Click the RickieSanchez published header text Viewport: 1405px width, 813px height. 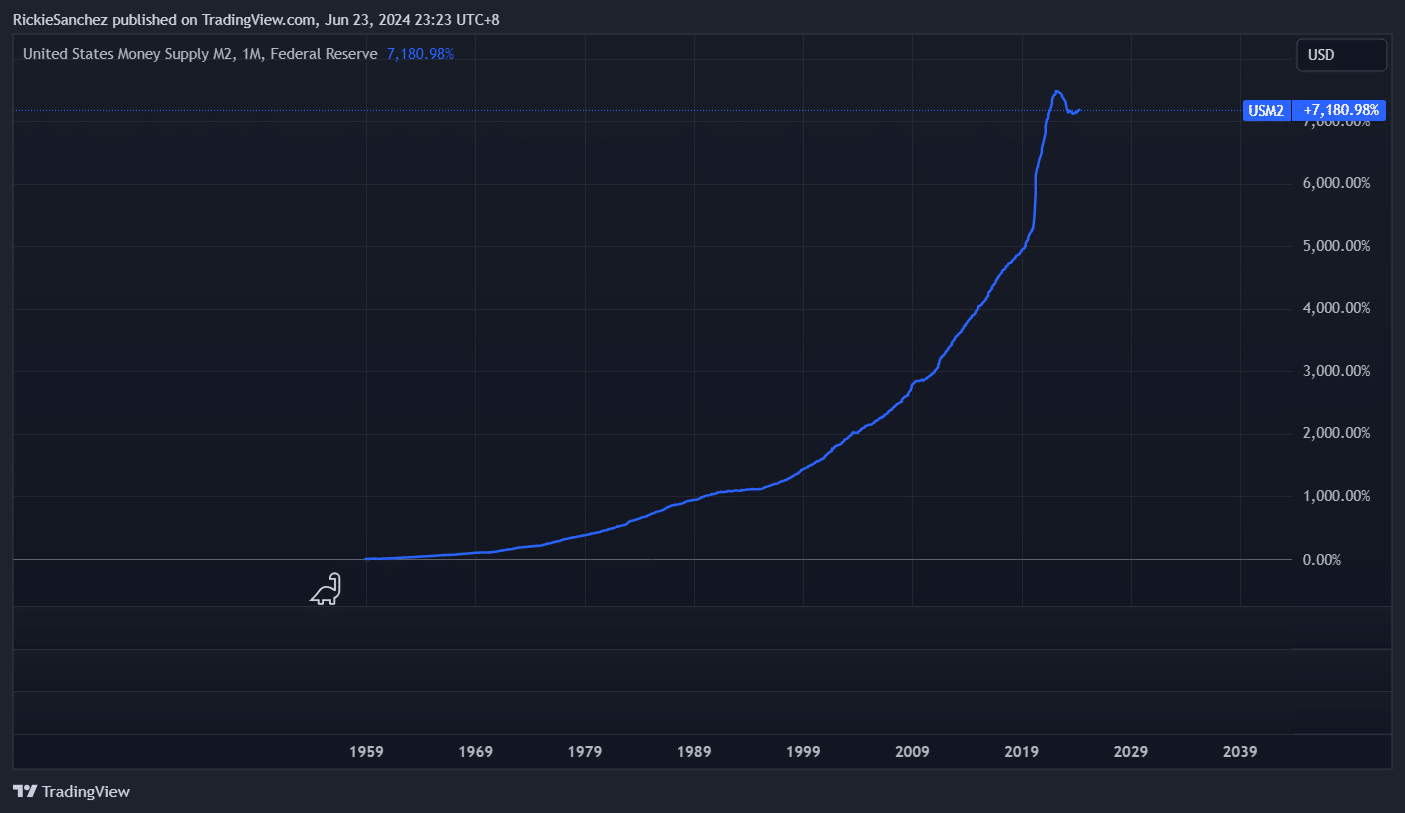click(x=256, y=19)
